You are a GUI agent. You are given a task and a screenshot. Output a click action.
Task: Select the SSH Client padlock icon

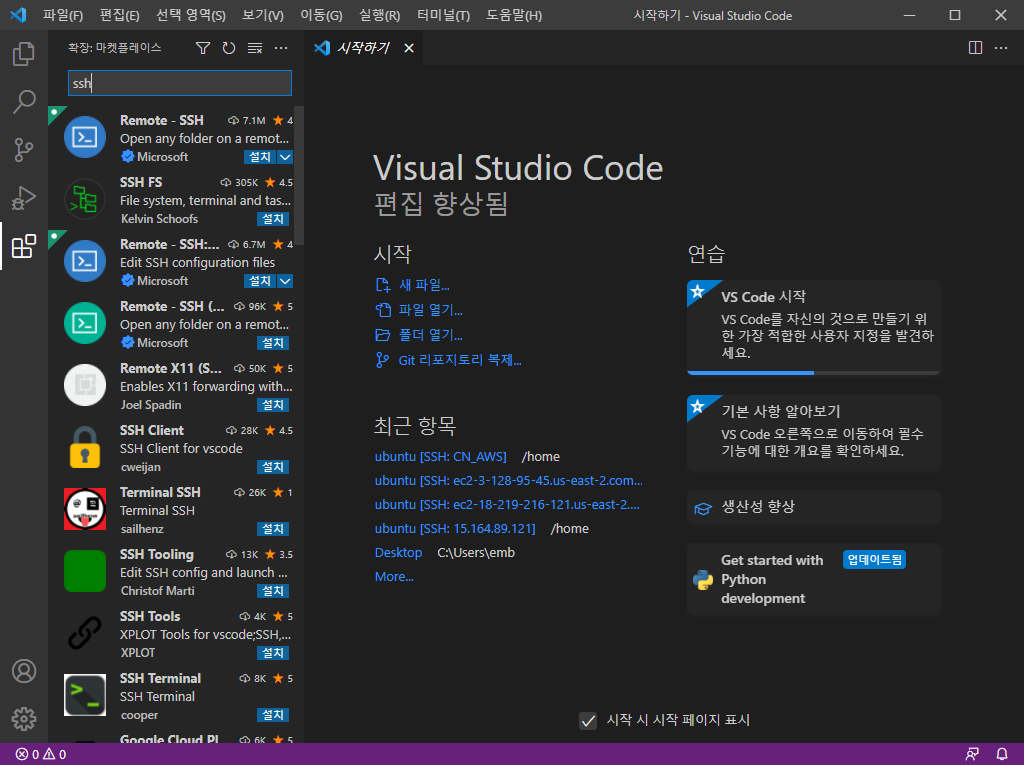point(85,448)
